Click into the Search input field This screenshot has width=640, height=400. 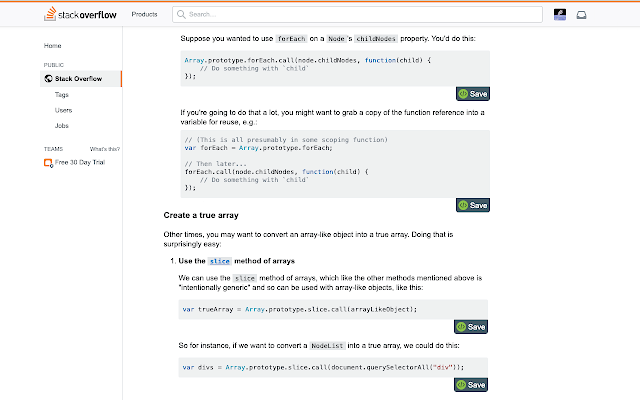click(x=357, y=14)
